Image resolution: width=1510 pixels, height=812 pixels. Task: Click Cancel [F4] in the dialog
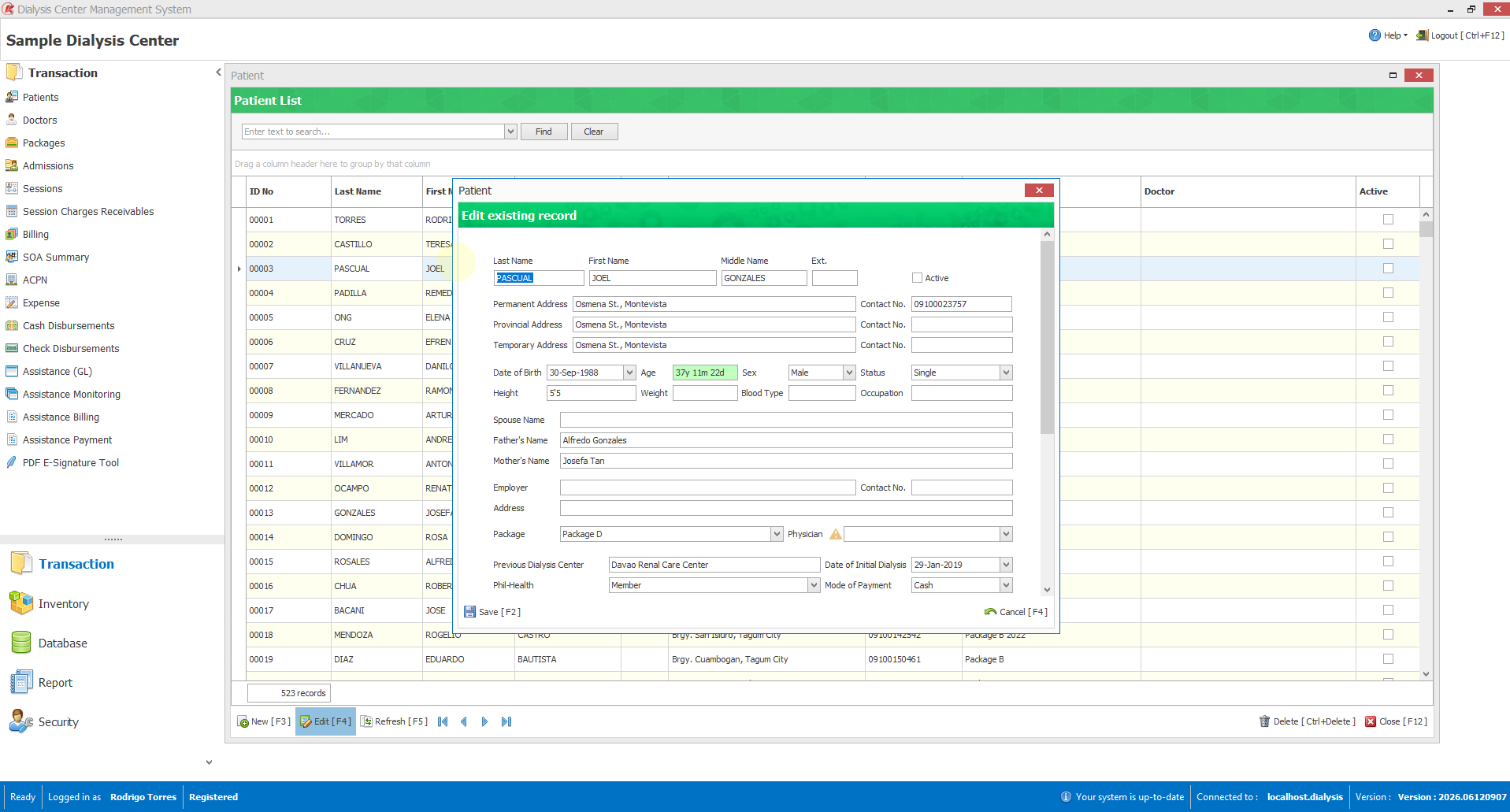pos(1015,612)
